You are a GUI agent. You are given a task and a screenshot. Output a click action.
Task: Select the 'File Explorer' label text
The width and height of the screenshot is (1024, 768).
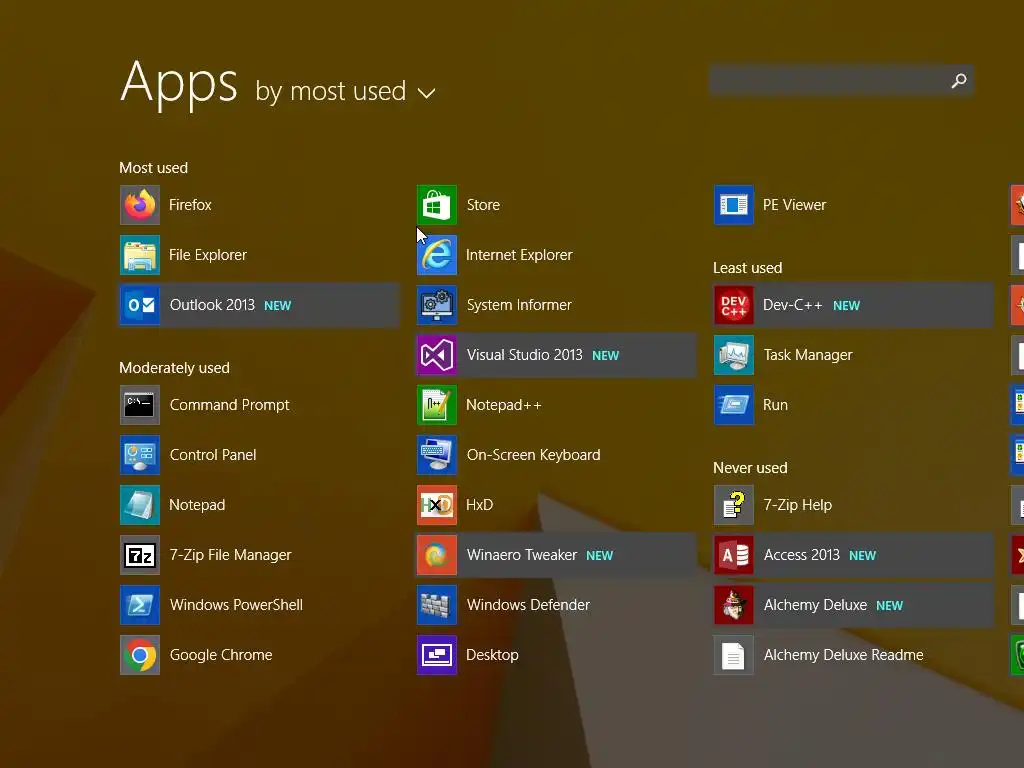tap(208, 255)
